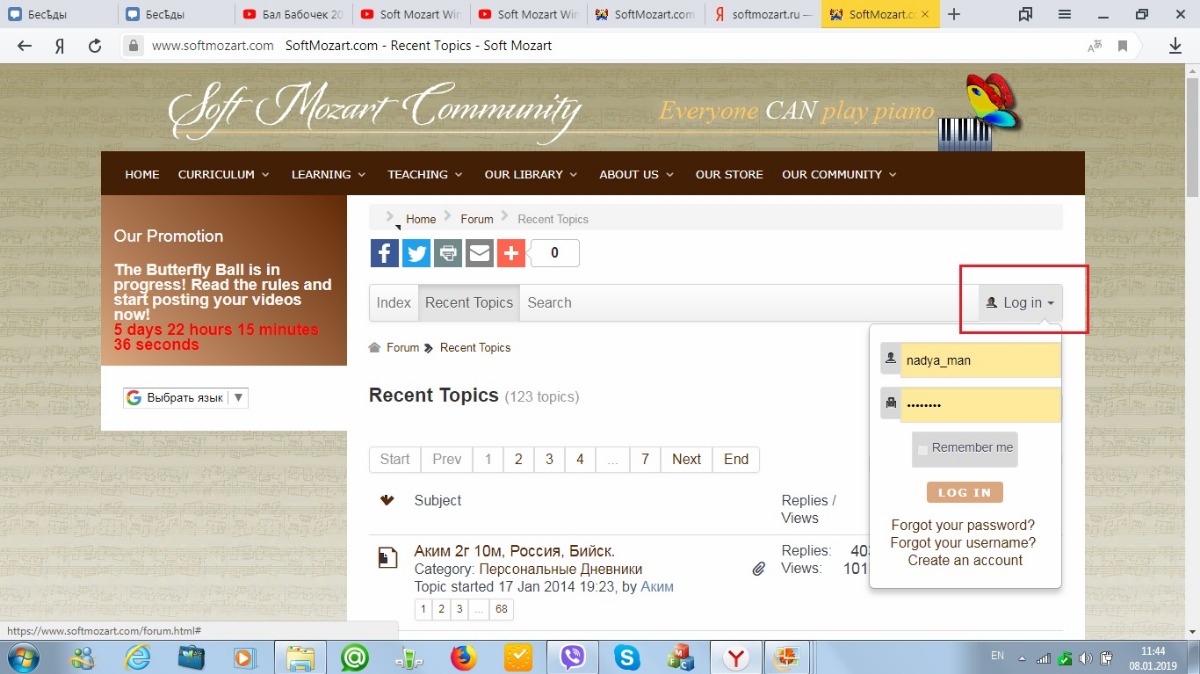Expand the TEACHING menu
Screen dimensions: 1200x674
pyautogui.click(x=425, y=174)
